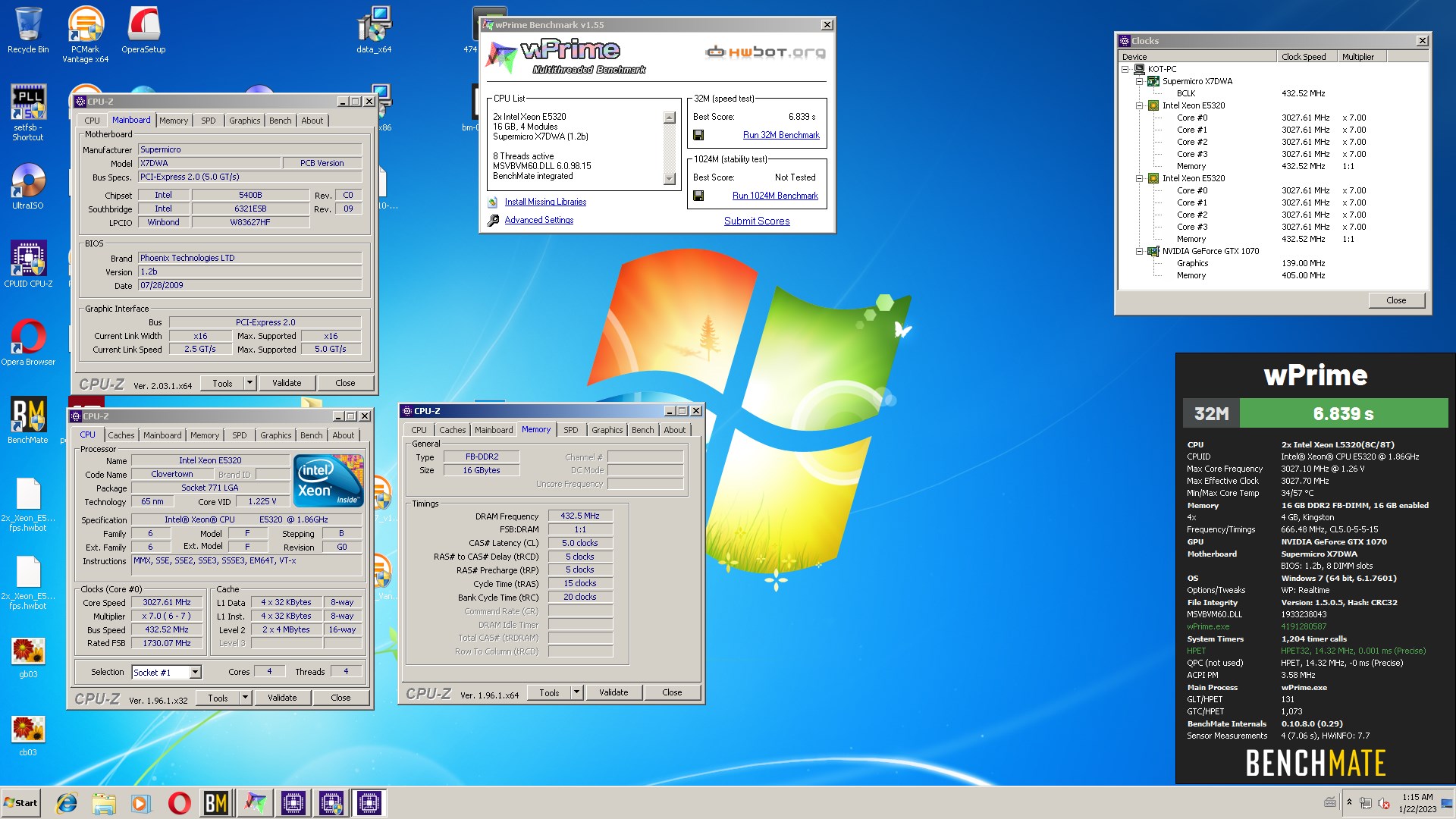Click save icon for 32M score in wPrime
The width and height of the screenshot is (1456, 819).
tap(698, 135)
